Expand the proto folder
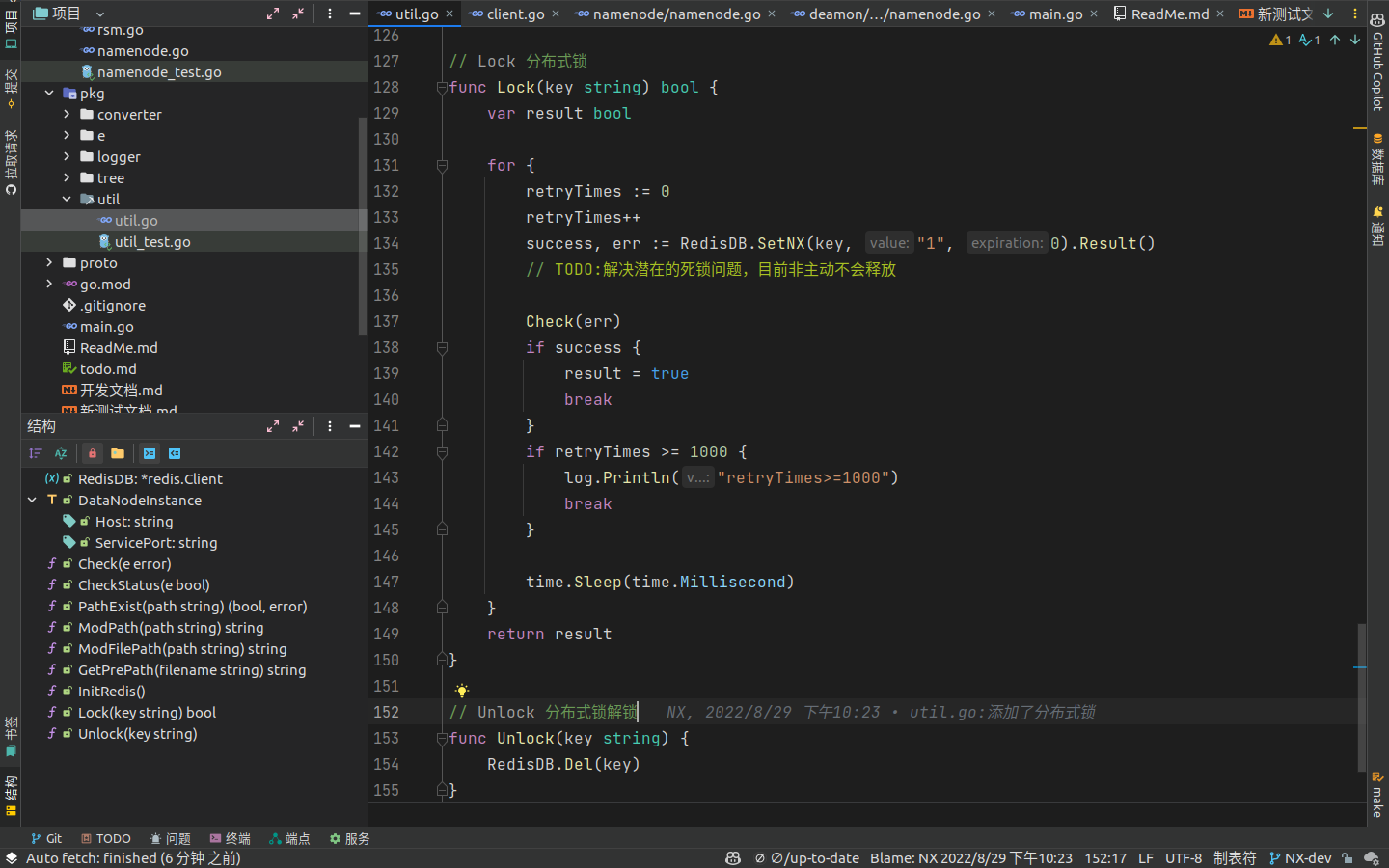Screen dimensions: 1389x868 49,263
